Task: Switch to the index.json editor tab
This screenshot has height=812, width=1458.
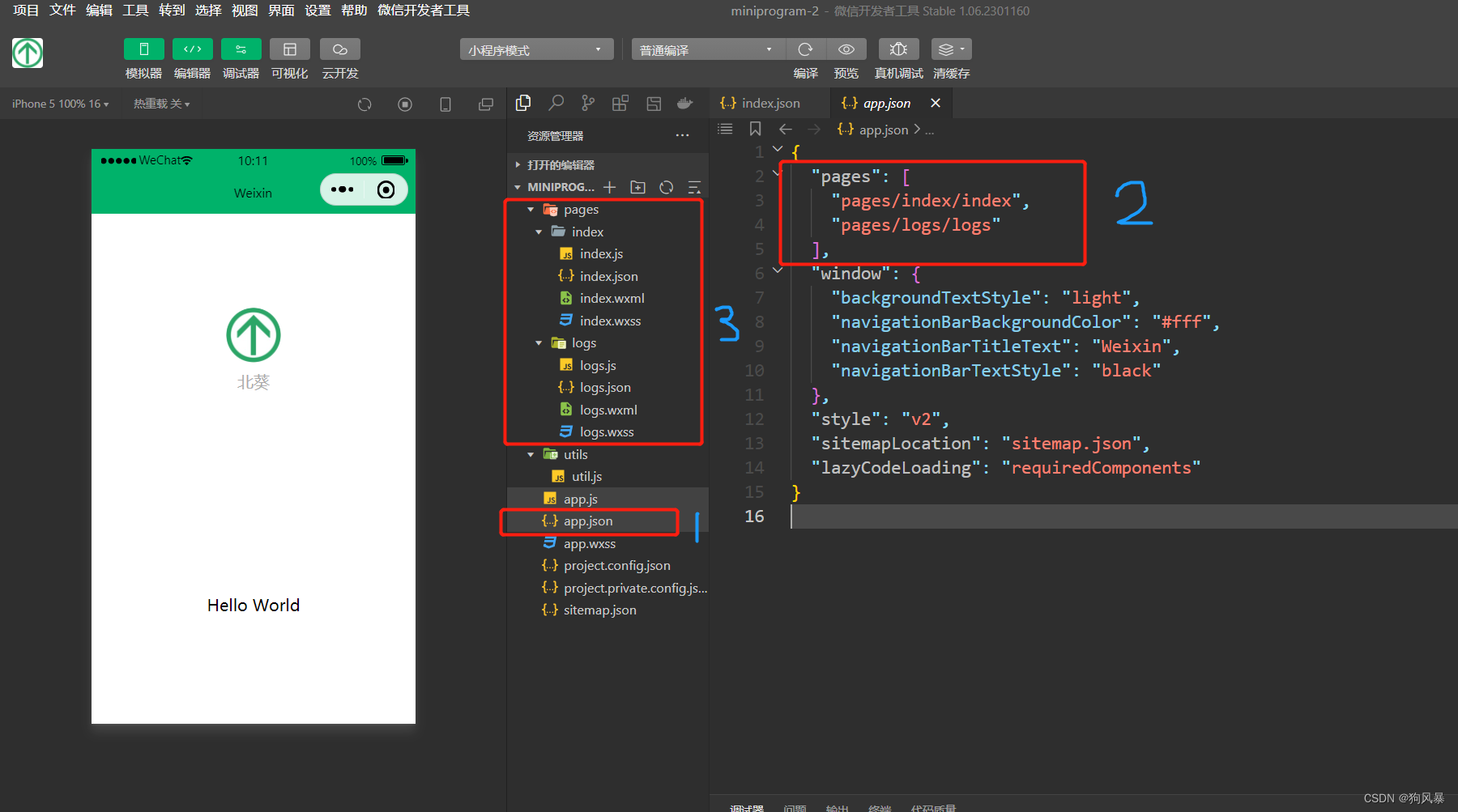Action: coord(769,103)
